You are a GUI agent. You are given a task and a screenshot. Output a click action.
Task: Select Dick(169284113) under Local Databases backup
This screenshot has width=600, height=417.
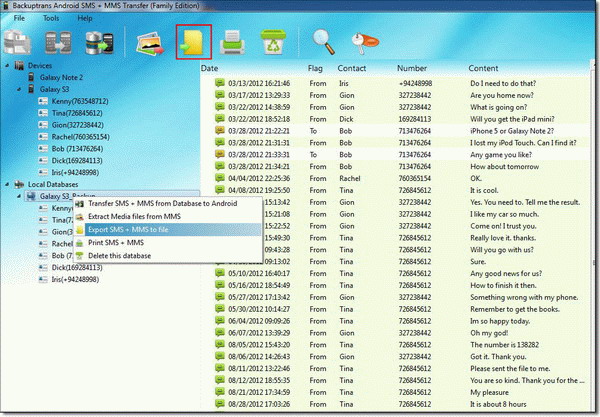[77, 267]
